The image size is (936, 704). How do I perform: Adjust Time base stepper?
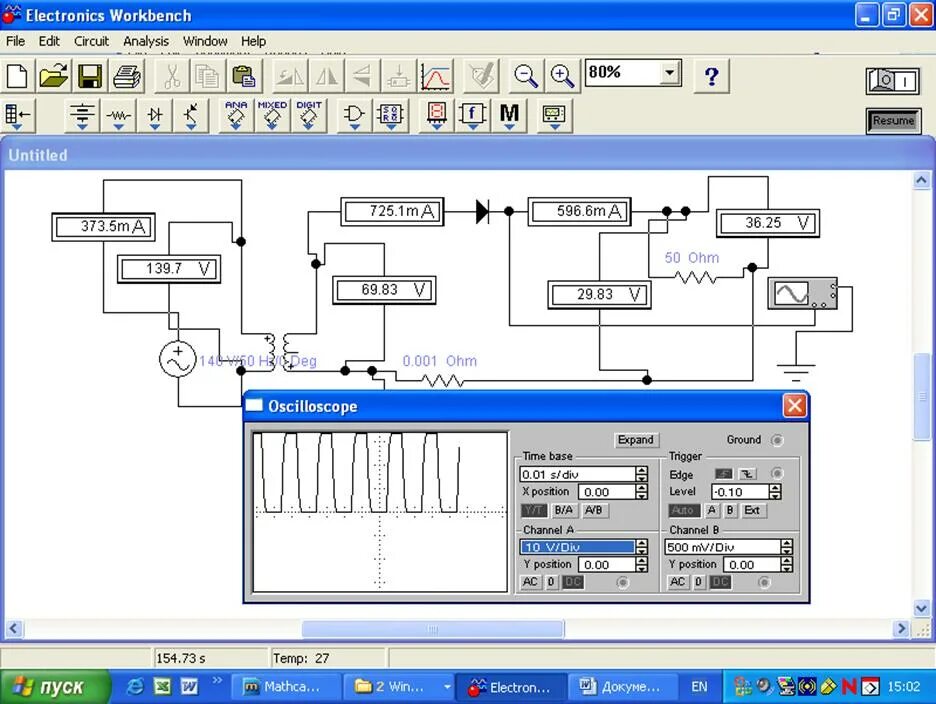642,474
